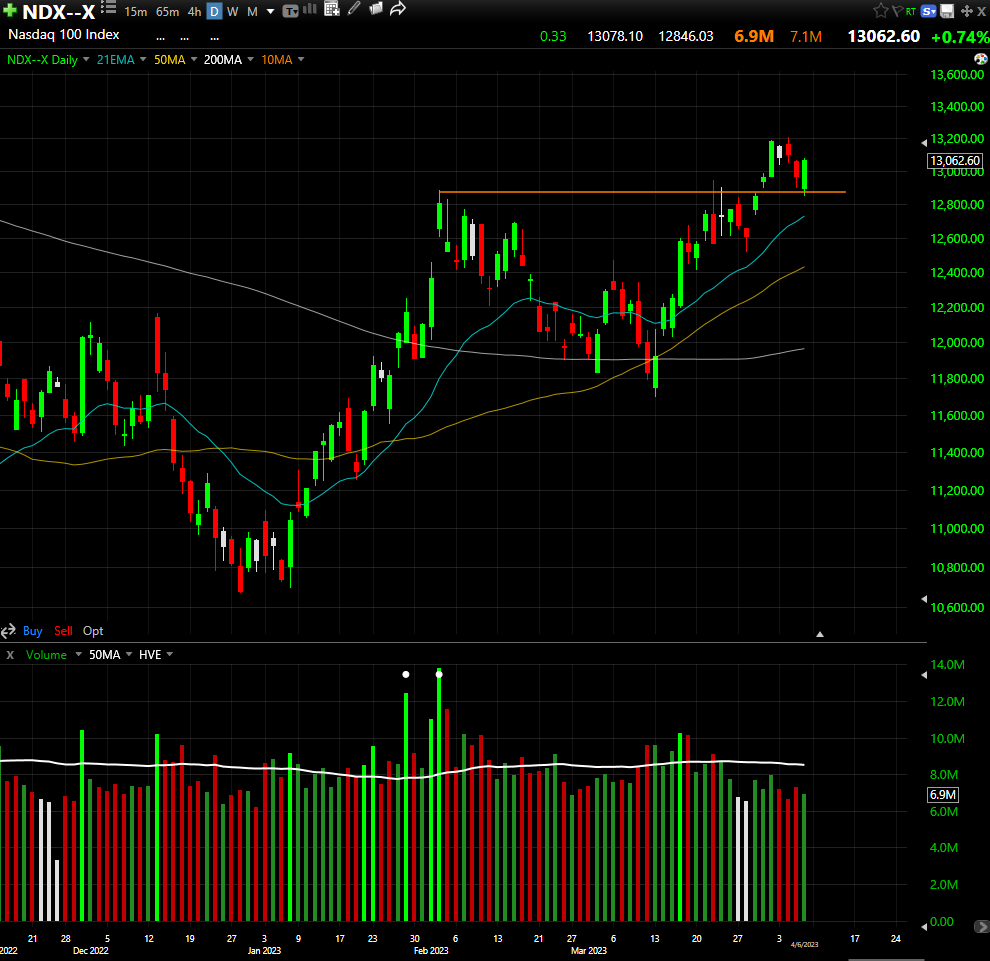Open the chart template T icon
The image size is (990, 961).
click(290, 11)
